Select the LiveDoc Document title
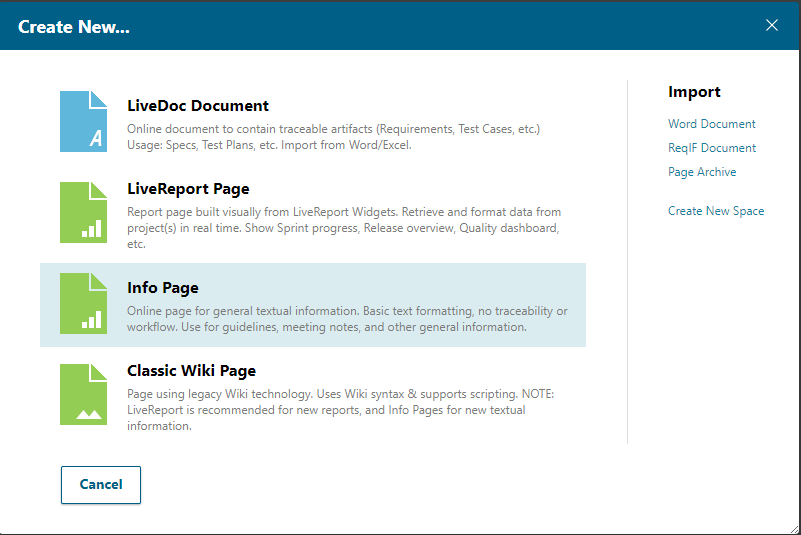 (x=198, y=105)
